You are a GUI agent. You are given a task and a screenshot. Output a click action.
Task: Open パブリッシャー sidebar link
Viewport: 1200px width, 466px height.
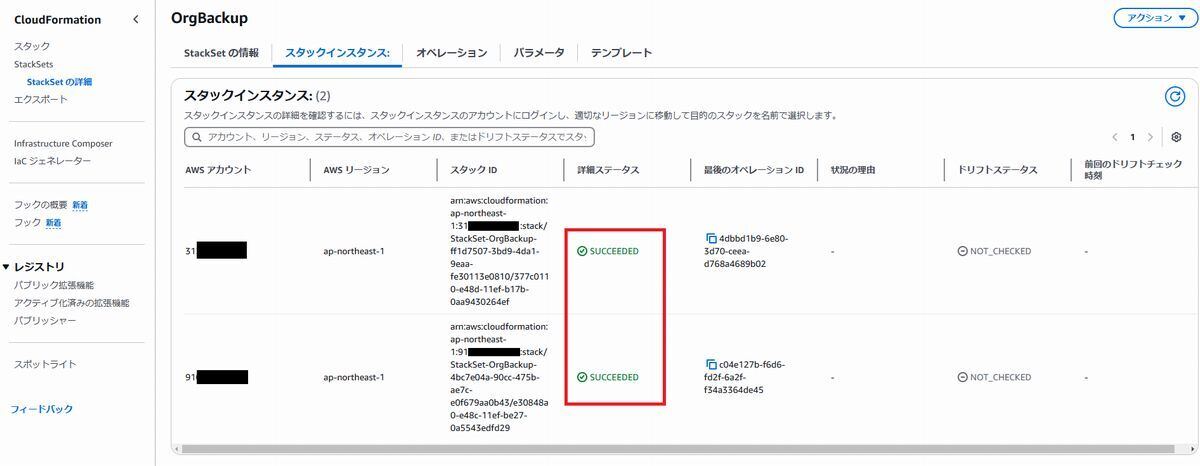[x=45, y=321]
